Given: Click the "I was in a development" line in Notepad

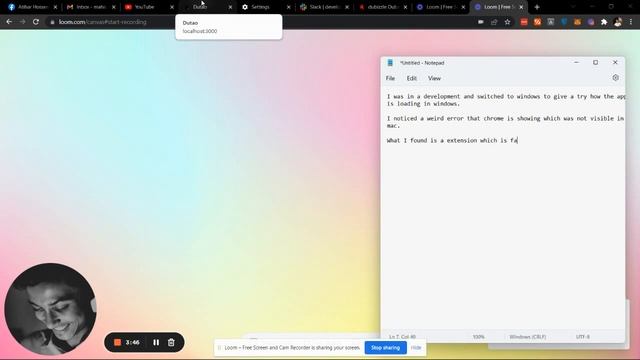Looking at the screenshot, I should click(505, 96).
